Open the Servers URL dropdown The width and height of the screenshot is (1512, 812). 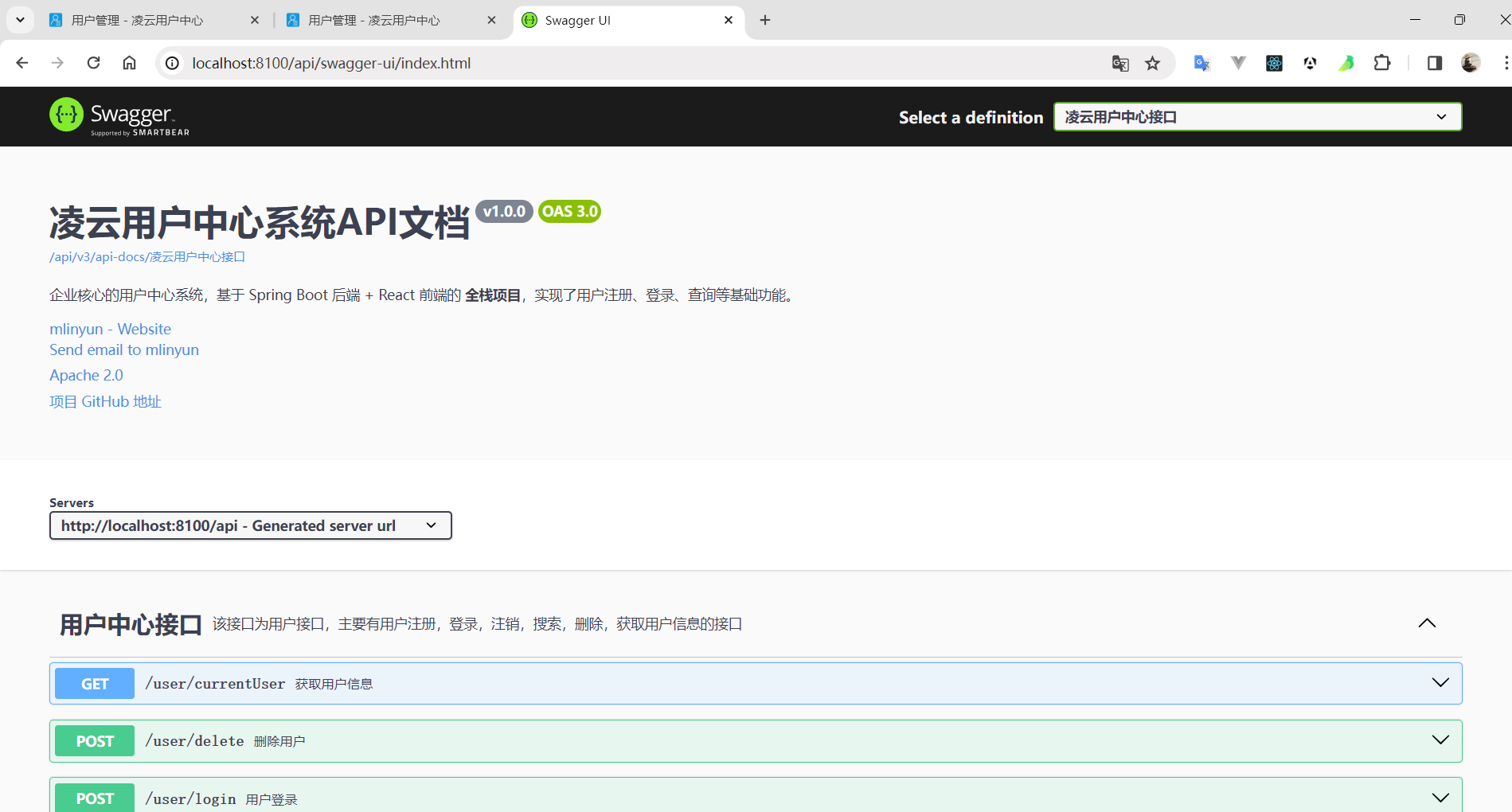(250, 525)
